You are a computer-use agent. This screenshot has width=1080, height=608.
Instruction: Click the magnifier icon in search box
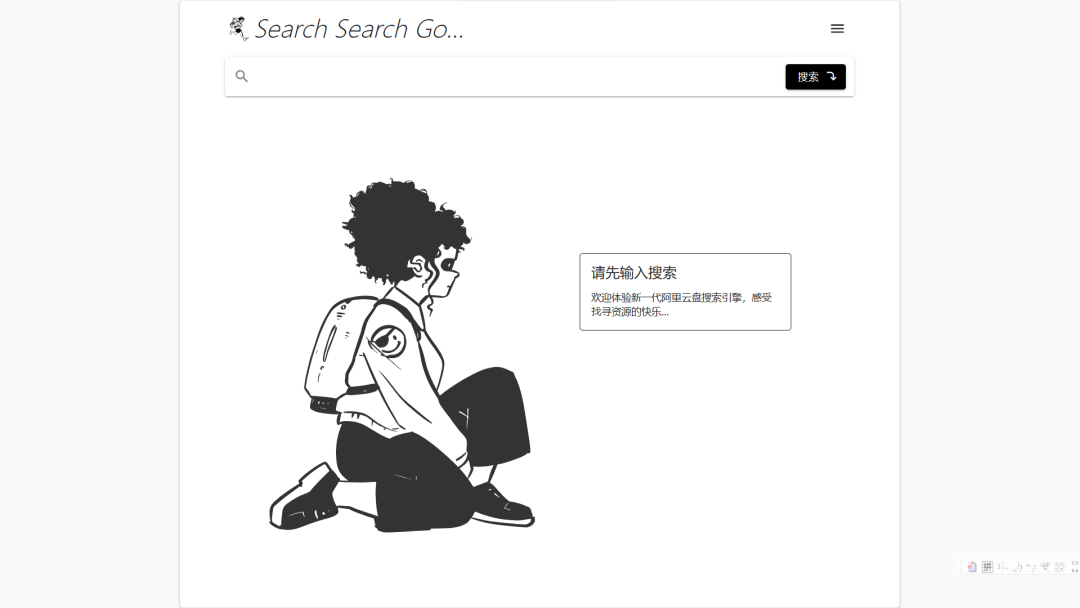pyautogui.click(x=241, y=76)
